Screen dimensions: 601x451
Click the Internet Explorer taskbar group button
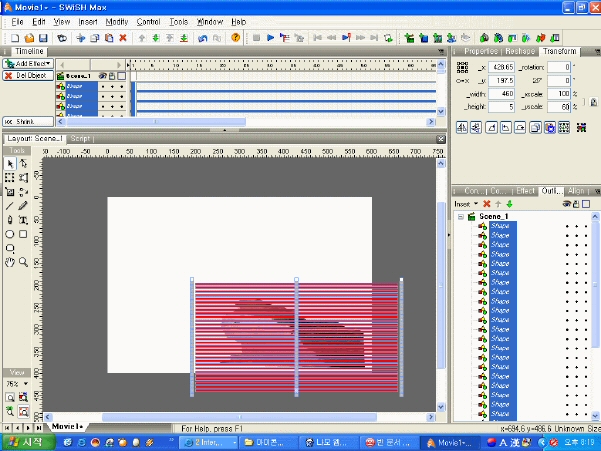(x=209, y=443)
